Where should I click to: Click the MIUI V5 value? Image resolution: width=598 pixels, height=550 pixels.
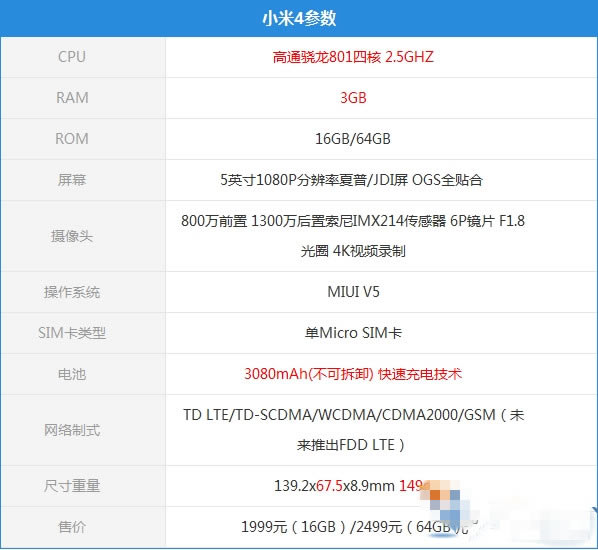pyautogui.click(x=354, y=292)
